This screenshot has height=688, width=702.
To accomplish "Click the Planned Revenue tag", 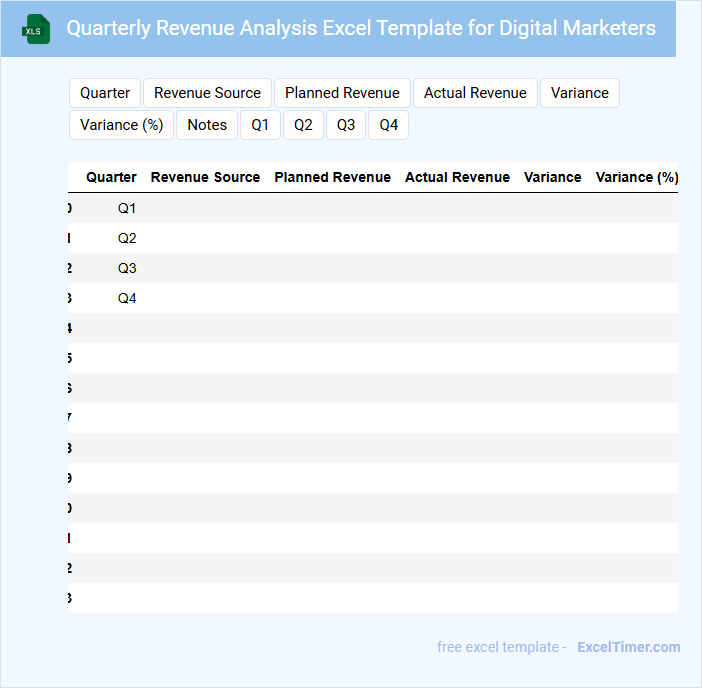I will 342,93.
